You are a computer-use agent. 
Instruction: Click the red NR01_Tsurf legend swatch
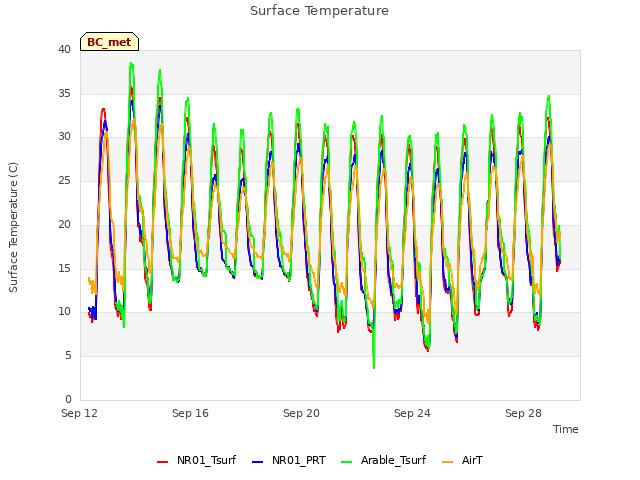[x=162, y=462]
